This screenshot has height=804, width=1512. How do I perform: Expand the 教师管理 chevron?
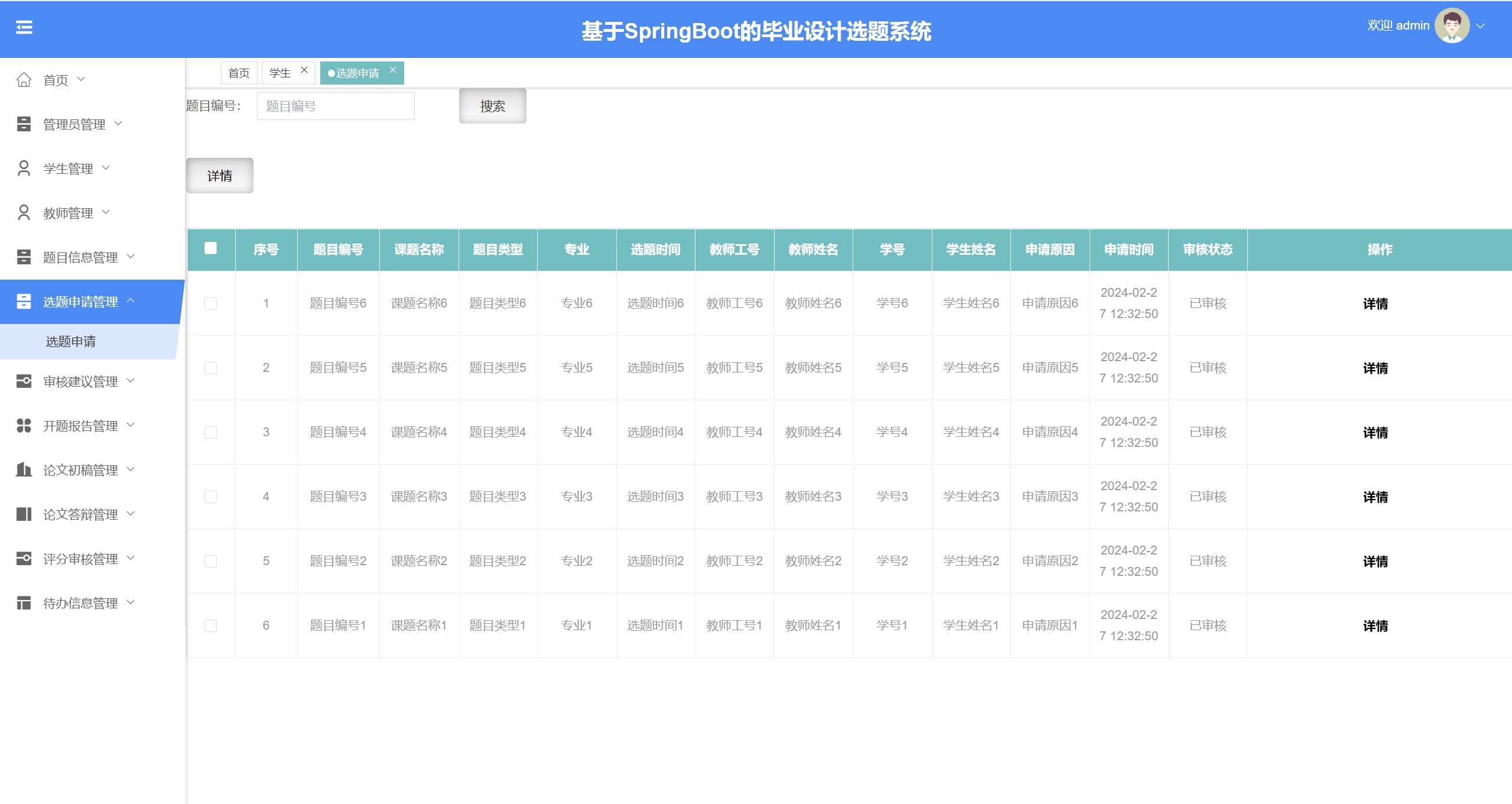(106, 212)
